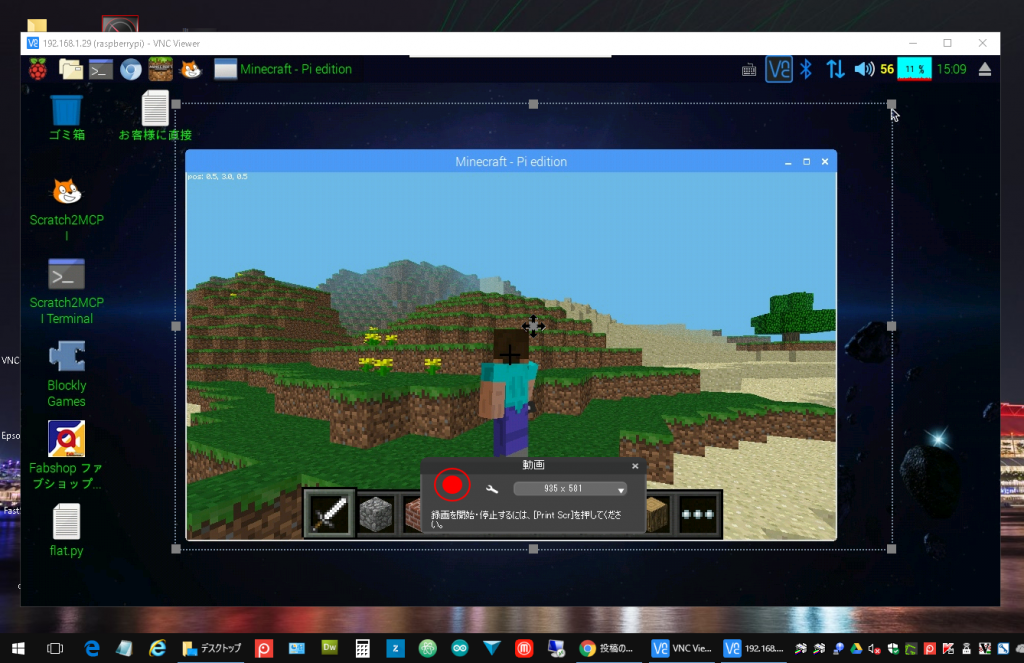Open the File Manager from the Pi panel

[x=71, y=69]
